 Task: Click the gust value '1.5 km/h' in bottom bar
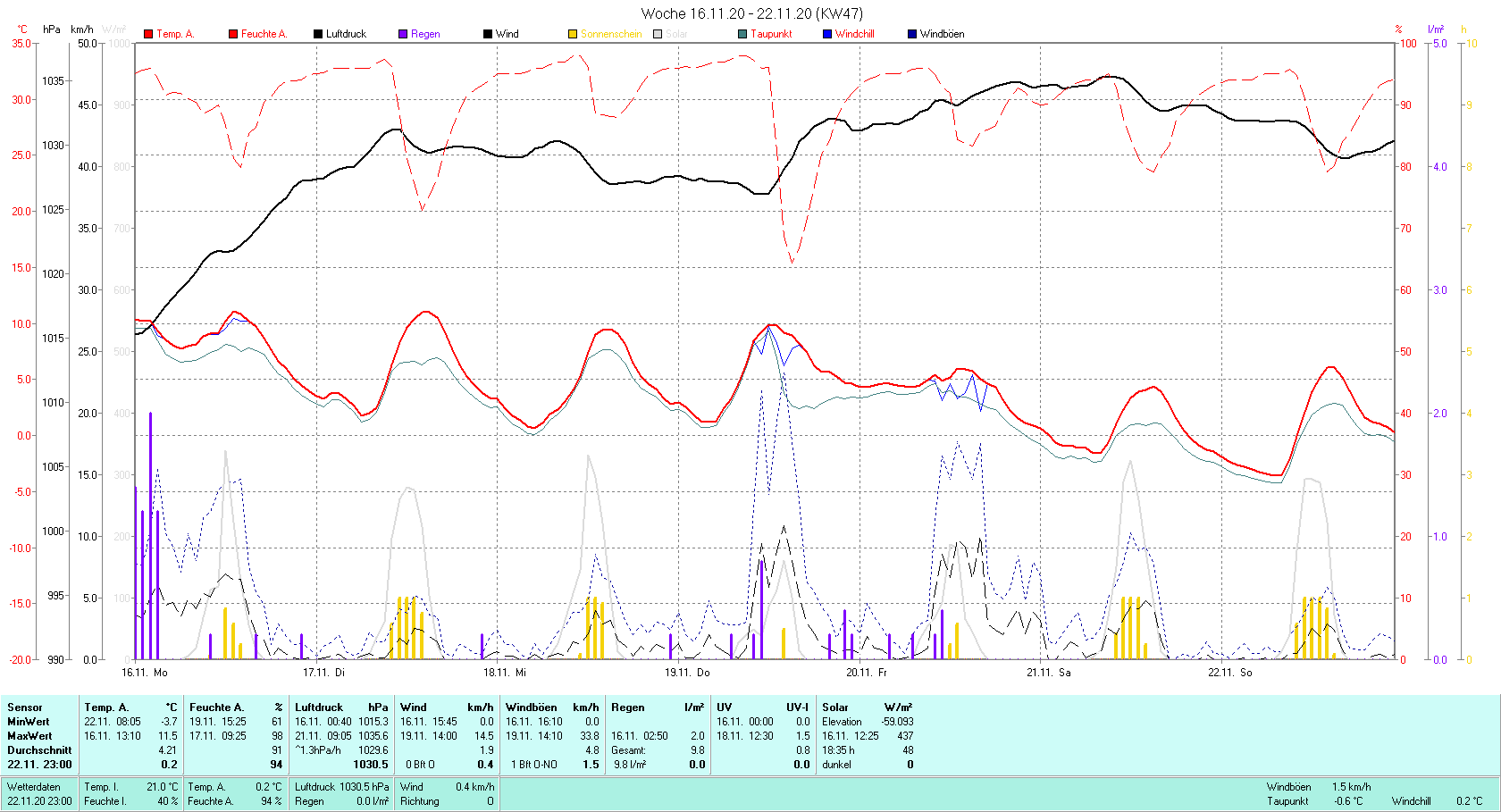coord(1351,787)
